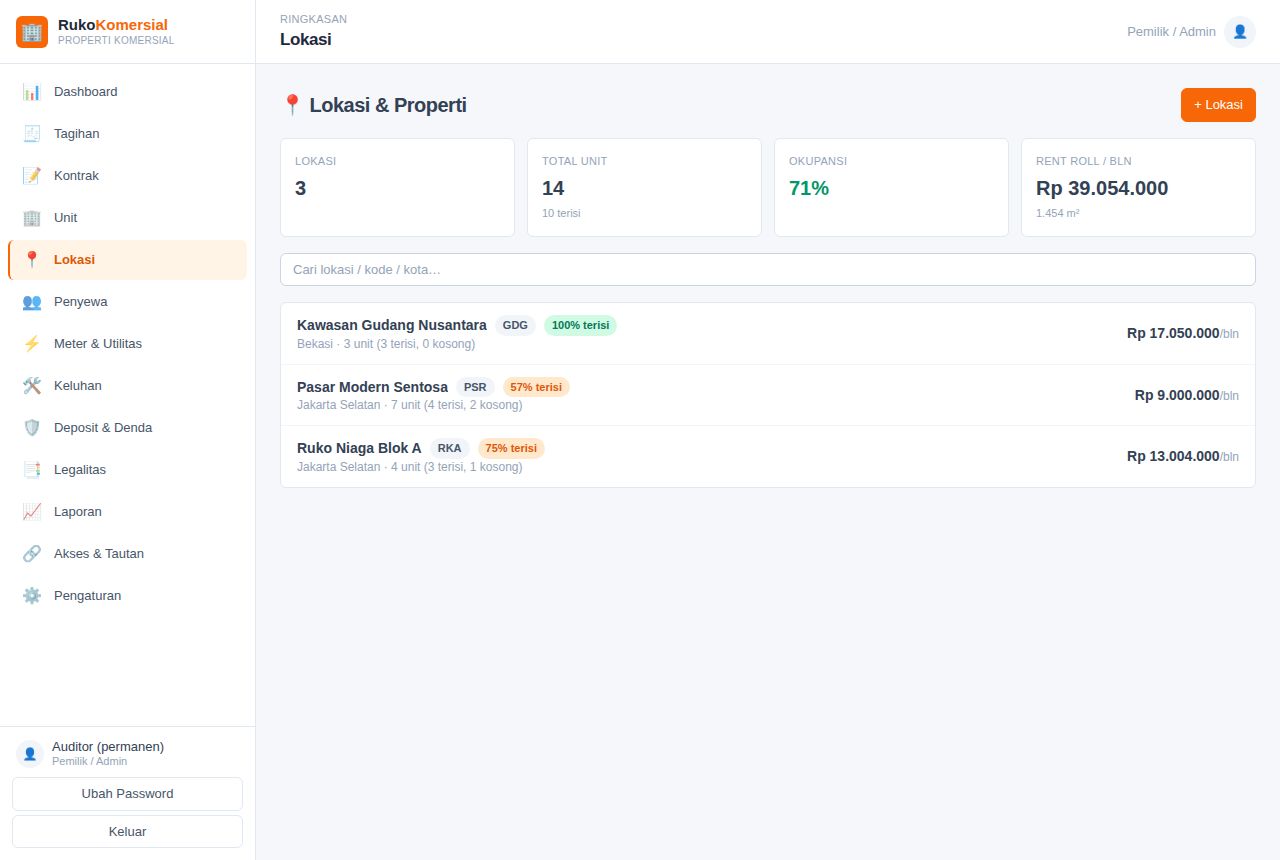Click the 100% terisi badge
Viewport: 1280px width, 860px height.
point(580,325)
